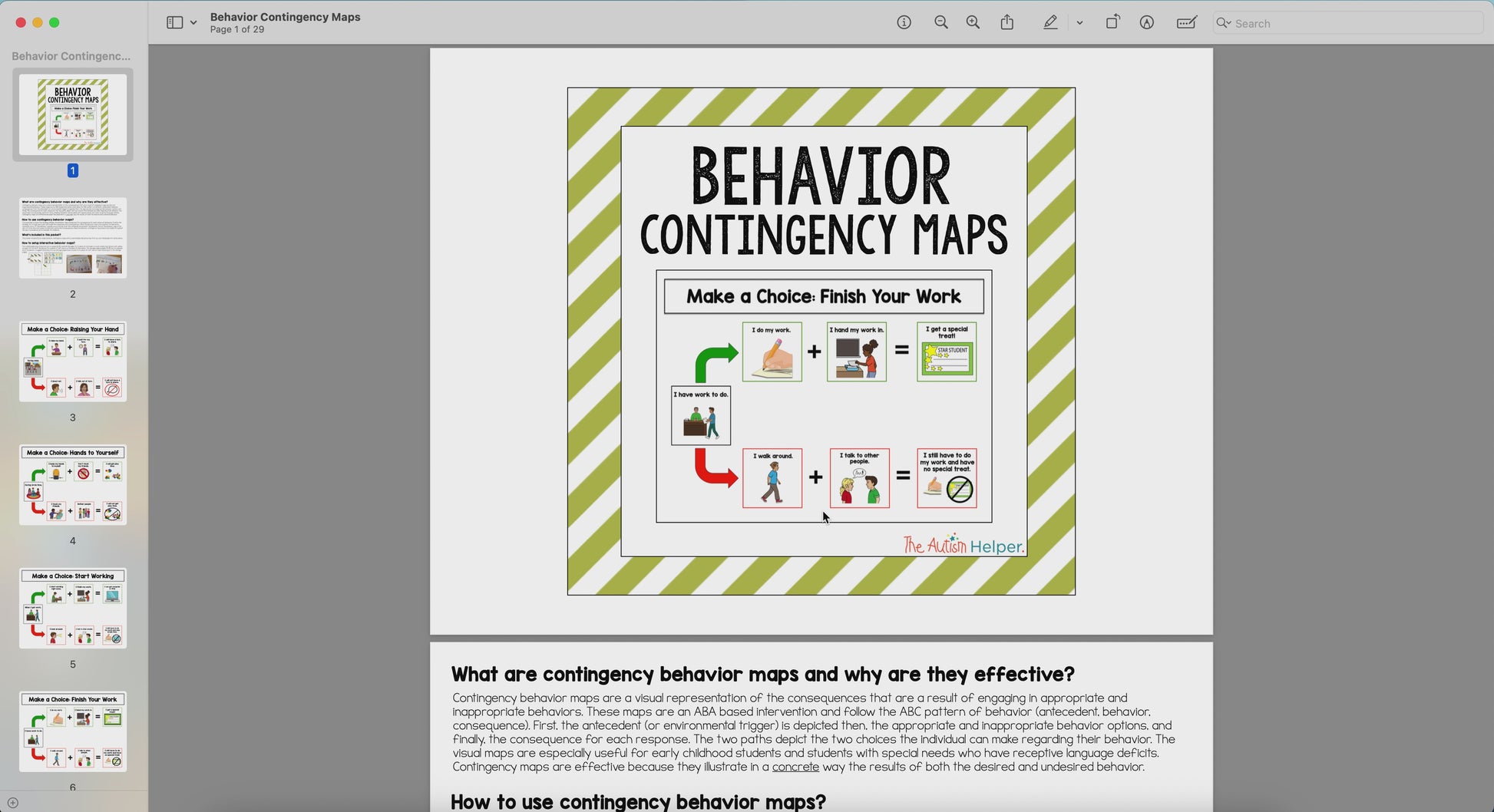Open the form filling toolbar icon

pos(1186,23)
